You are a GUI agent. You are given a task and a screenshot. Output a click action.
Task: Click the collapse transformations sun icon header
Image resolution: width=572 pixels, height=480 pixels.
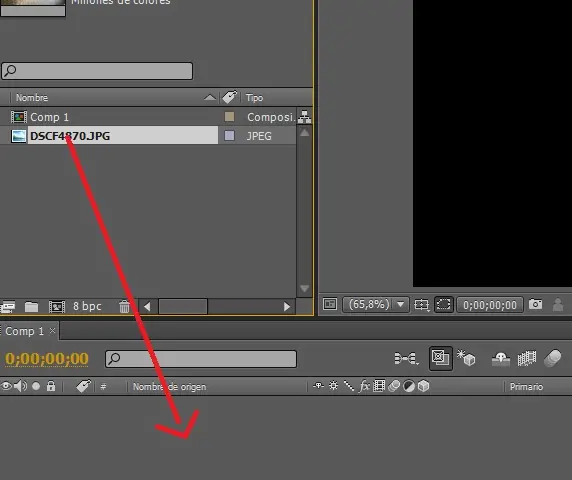[x=333, y=386]
